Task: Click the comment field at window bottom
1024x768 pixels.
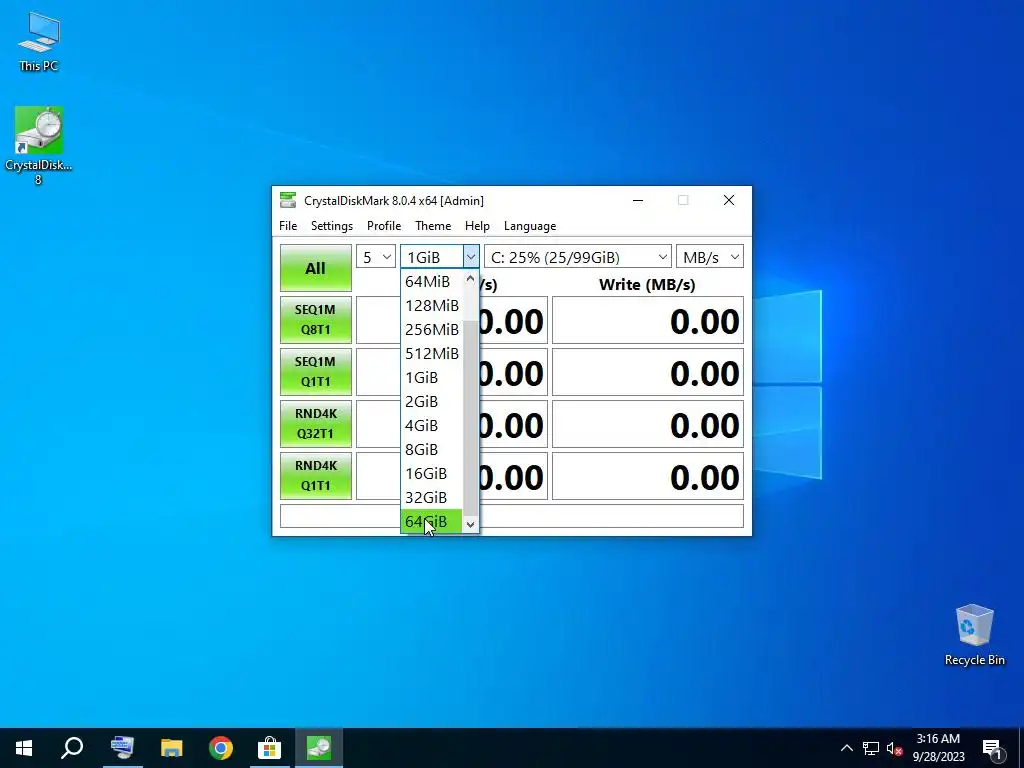Action: click(512, 516)
